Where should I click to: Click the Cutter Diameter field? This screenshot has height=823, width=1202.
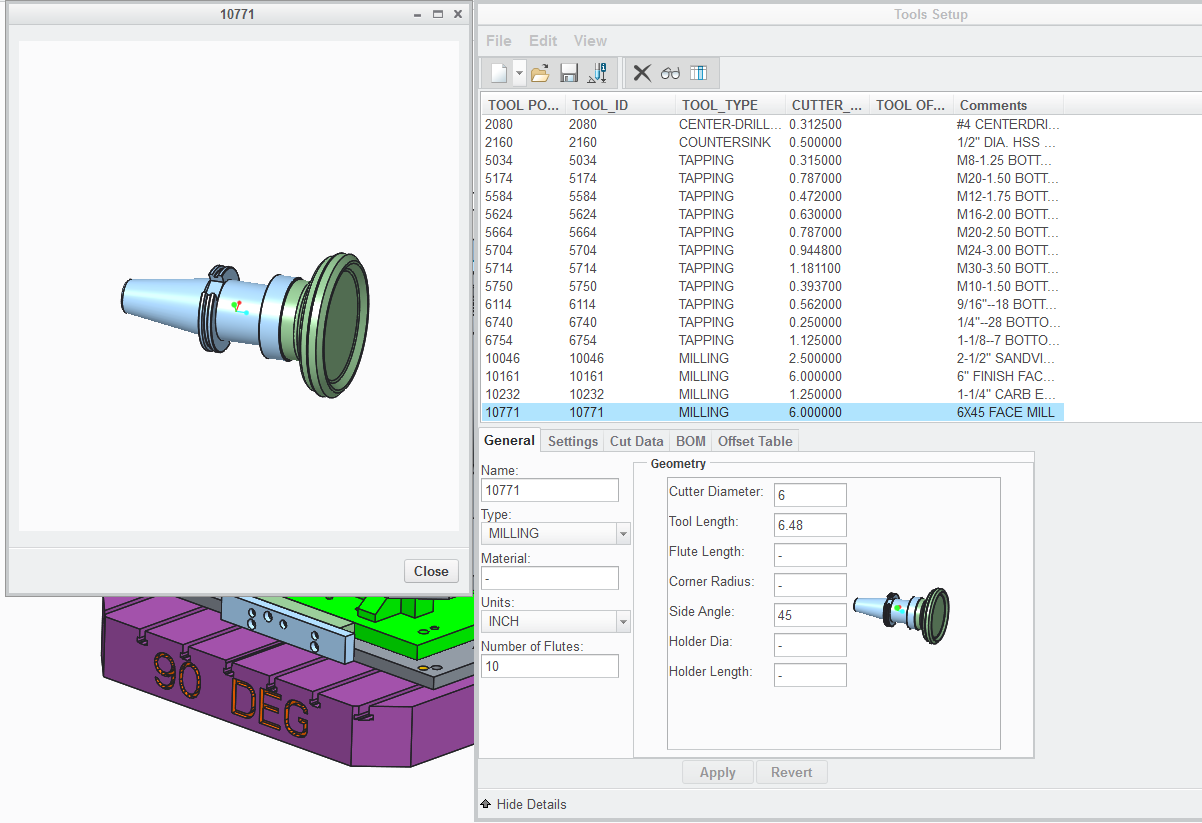coord(810,495)
